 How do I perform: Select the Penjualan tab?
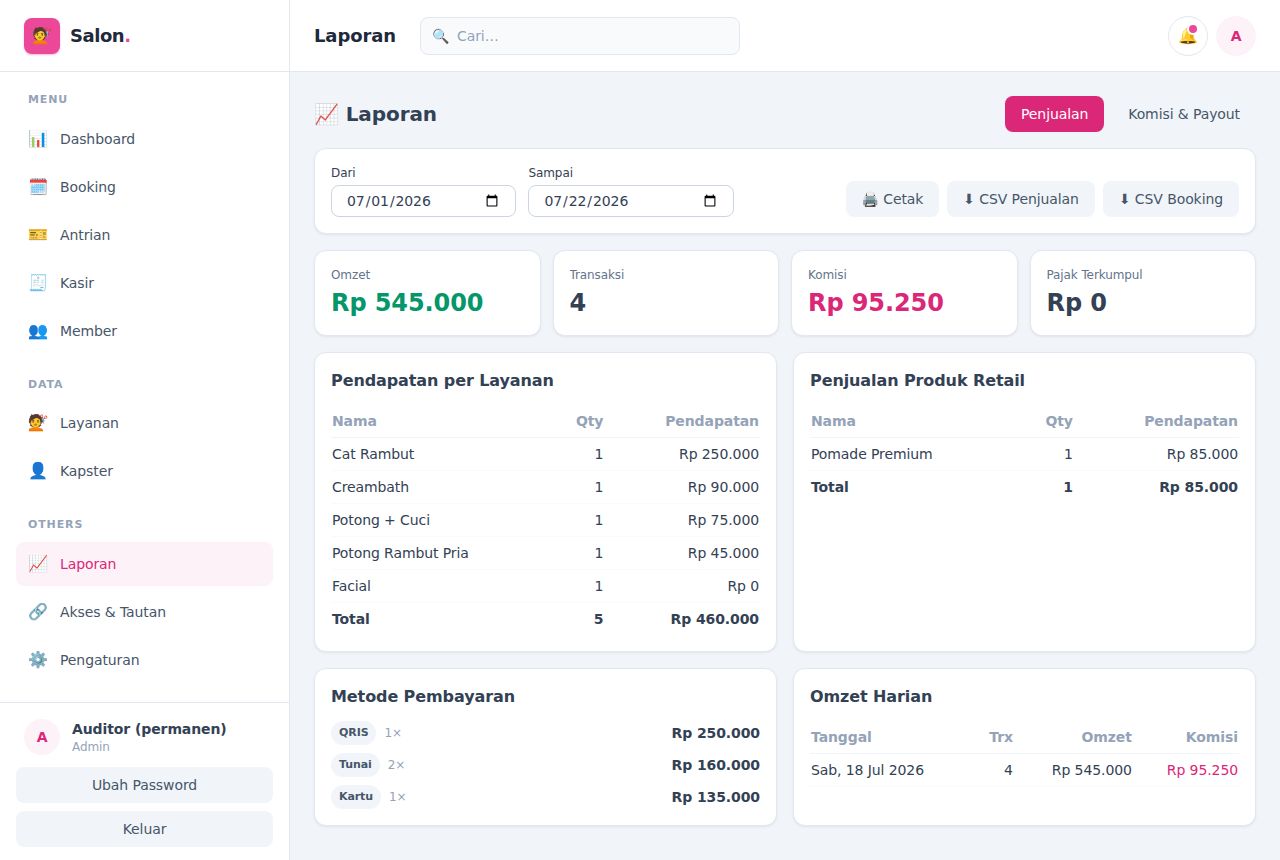[1054, 114]
